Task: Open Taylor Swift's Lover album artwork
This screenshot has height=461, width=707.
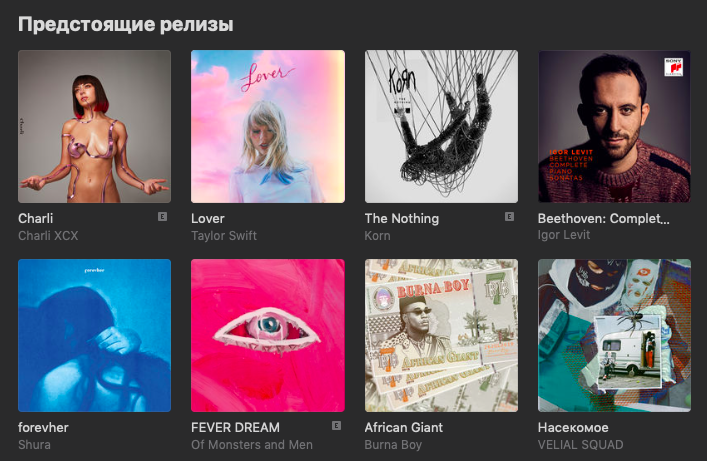Action: tap(268, 126)
